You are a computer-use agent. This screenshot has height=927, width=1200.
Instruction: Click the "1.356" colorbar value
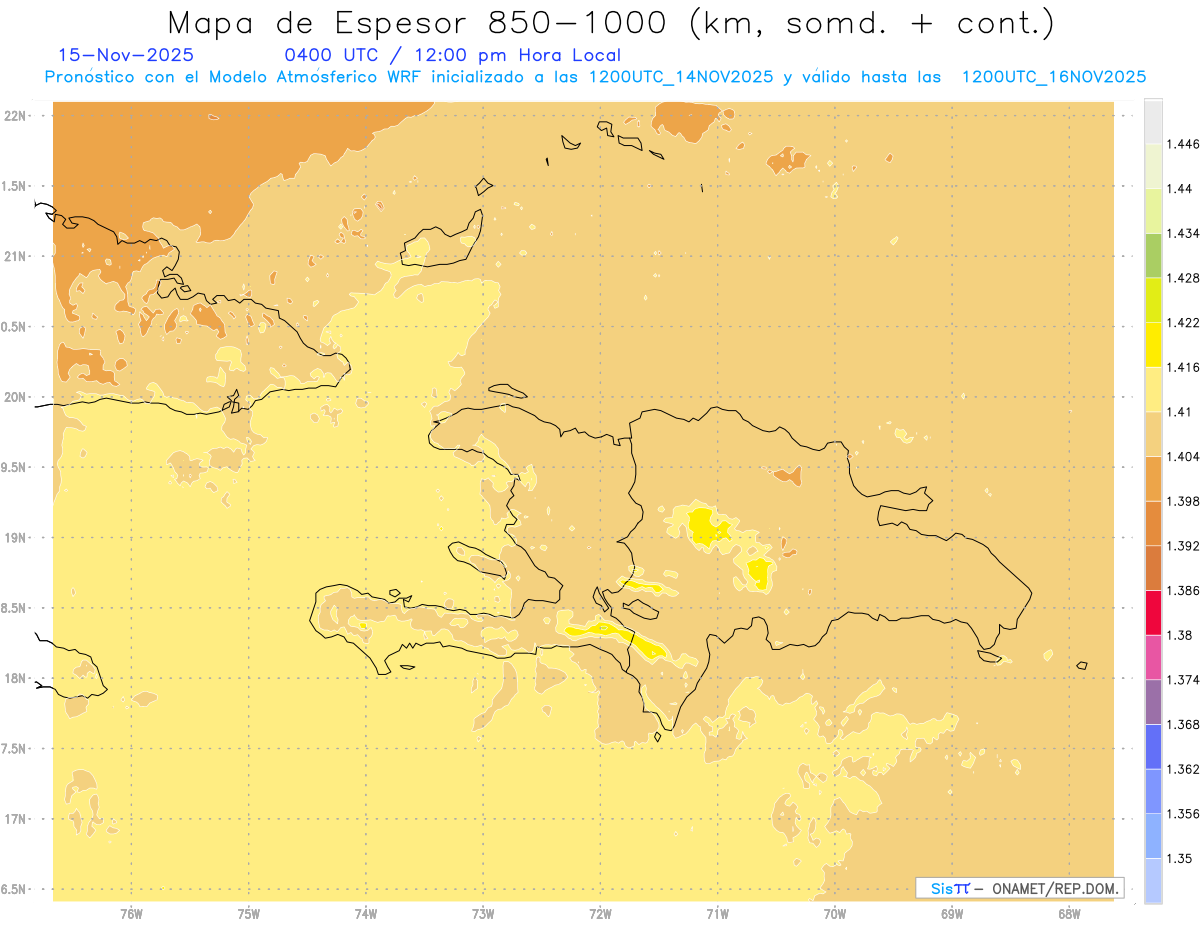[x=1184, y=814]
